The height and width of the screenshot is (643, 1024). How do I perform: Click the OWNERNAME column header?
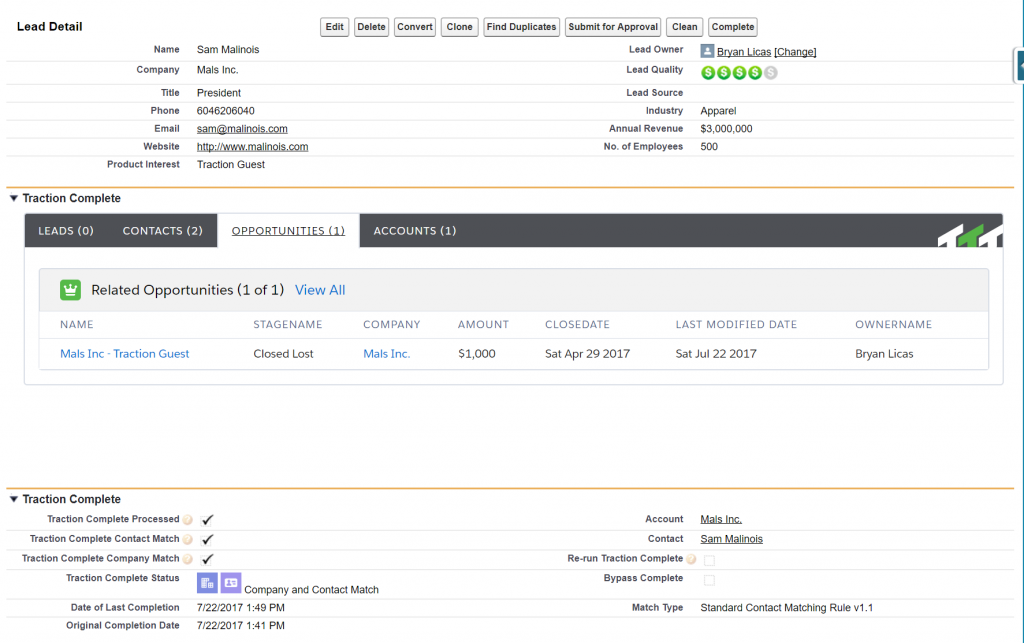(x=893, y=324)
